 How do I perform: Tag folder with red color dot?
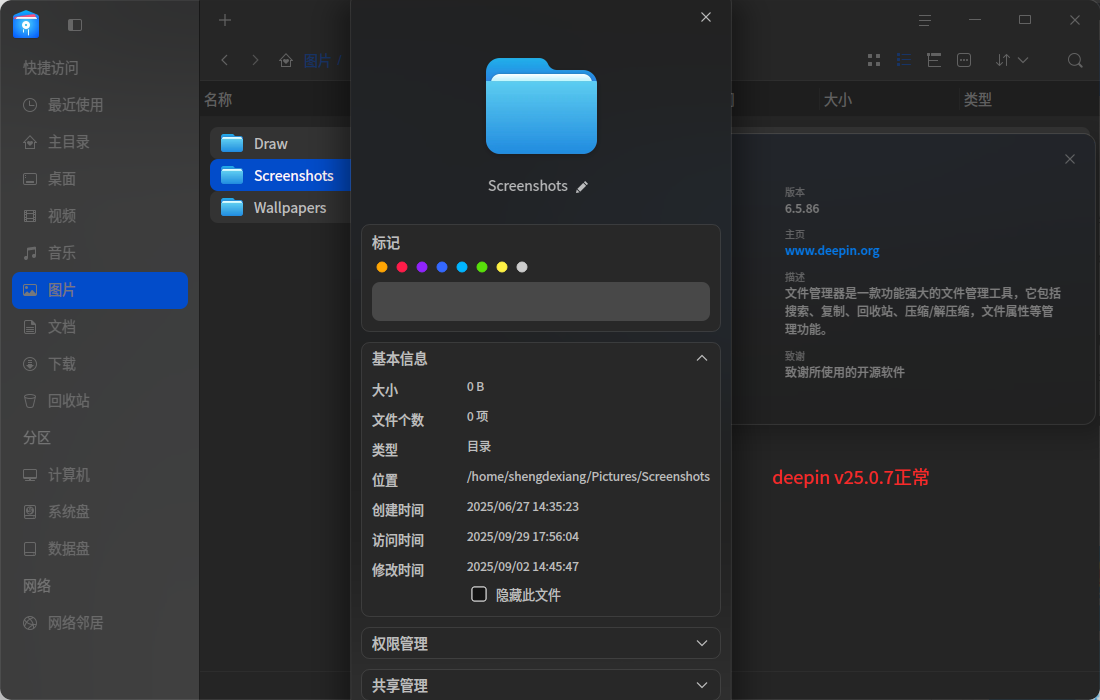click(402, 267)
